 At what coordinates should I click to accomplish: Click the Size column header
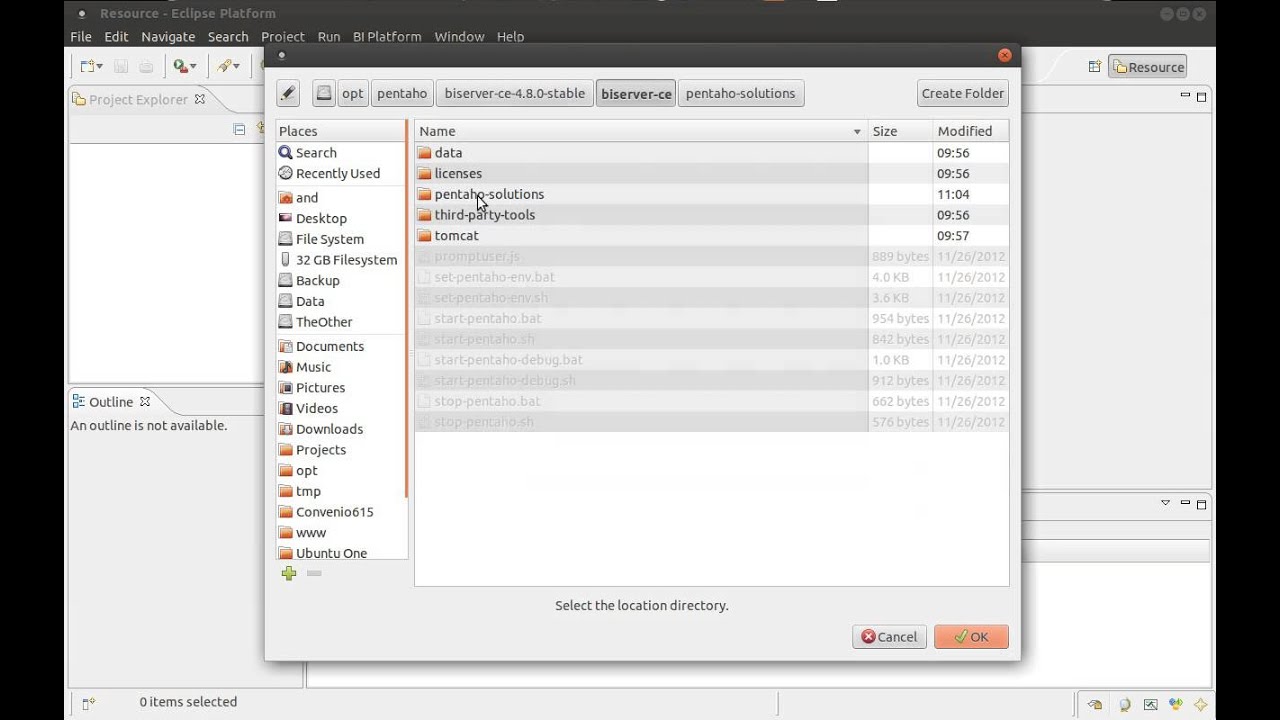pos(900,131)
